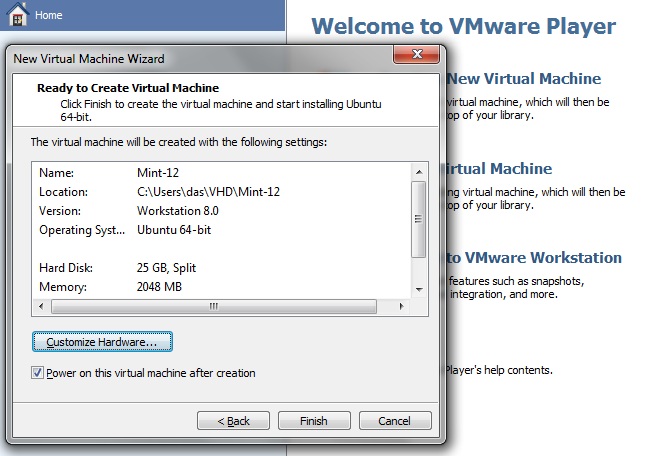662x456 pixels.
Task: Select the Location path C:\Users\das\VHD\Mint-12
Action: pos(209,192)
